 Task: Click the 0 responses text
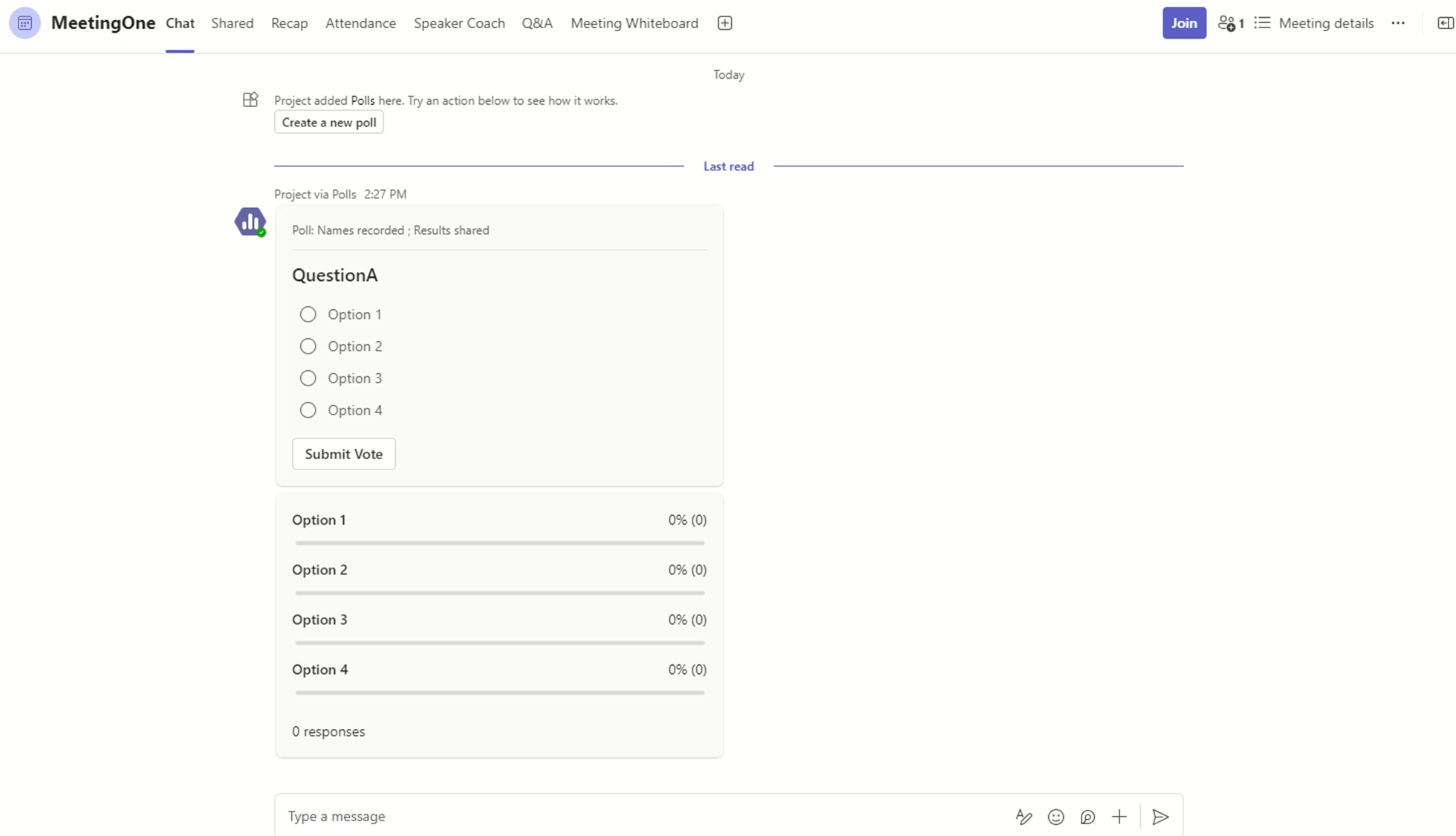click(x=328, y=731)
